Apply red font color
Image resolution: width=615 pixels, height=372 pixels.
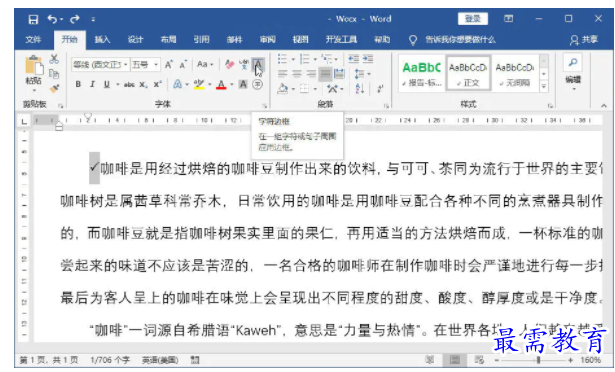[x=221, y=84]
